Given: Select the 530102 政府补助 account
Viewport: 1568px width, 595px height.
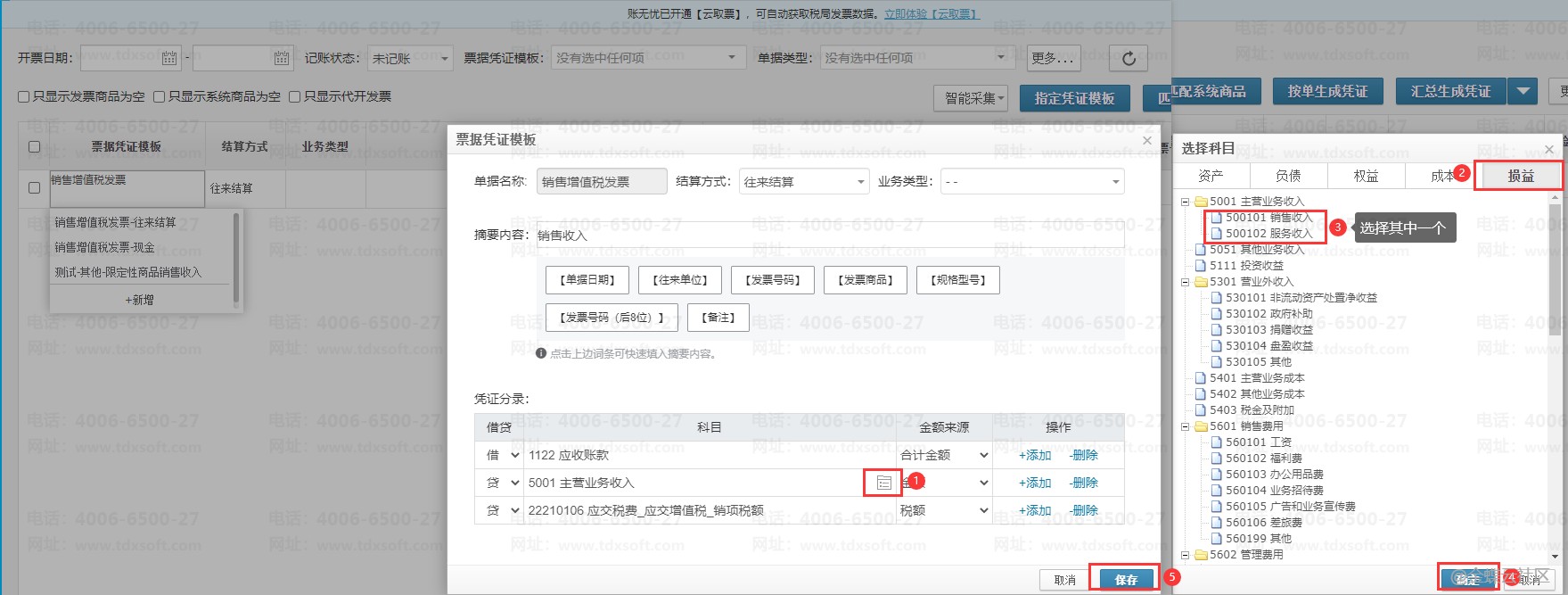Looking at the screenshot, I should tap(1268, 314).
